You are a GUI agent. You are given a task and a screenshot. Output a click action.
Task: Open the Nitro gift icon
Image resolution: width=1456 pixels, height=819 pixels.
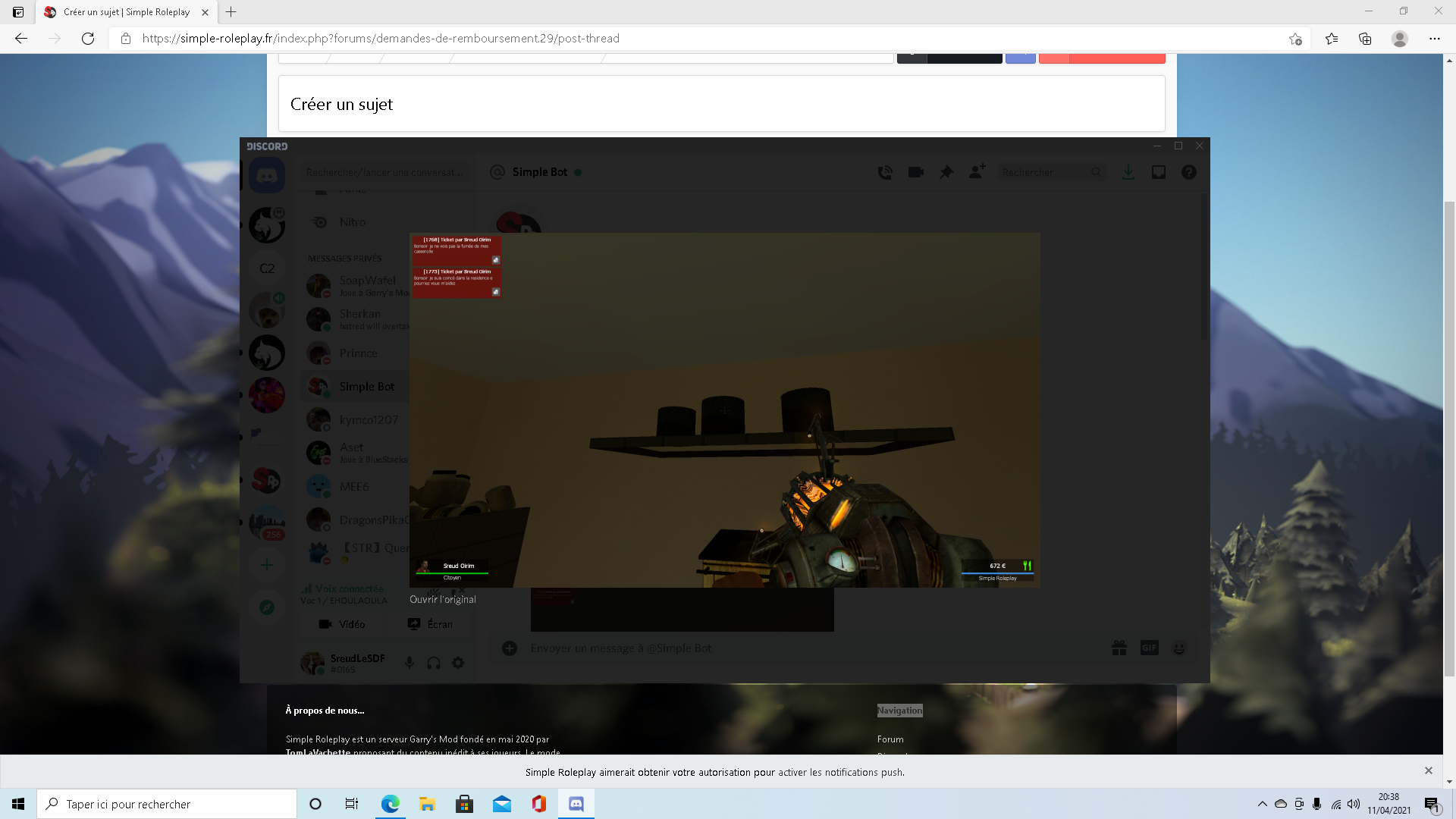1119,648
